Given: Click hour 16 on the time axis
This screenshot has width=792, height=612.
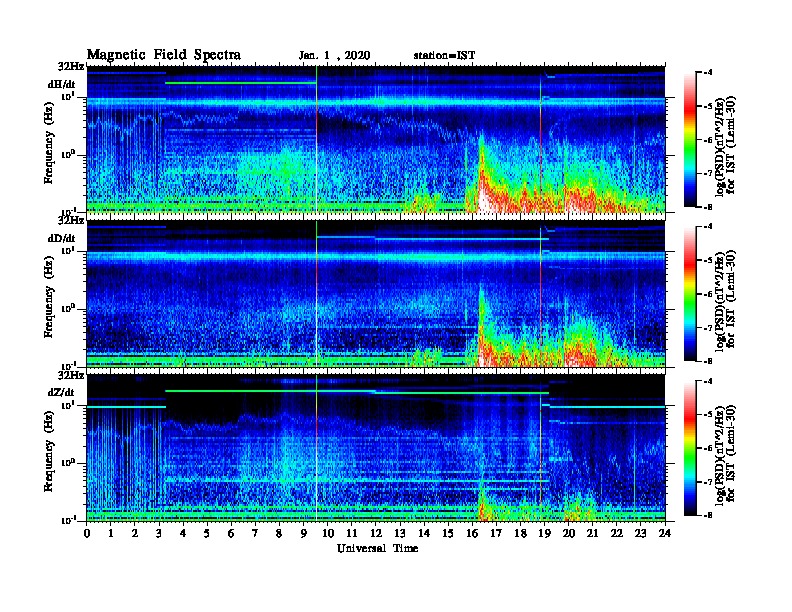Looking at the screenshot, I should (472, 533).
